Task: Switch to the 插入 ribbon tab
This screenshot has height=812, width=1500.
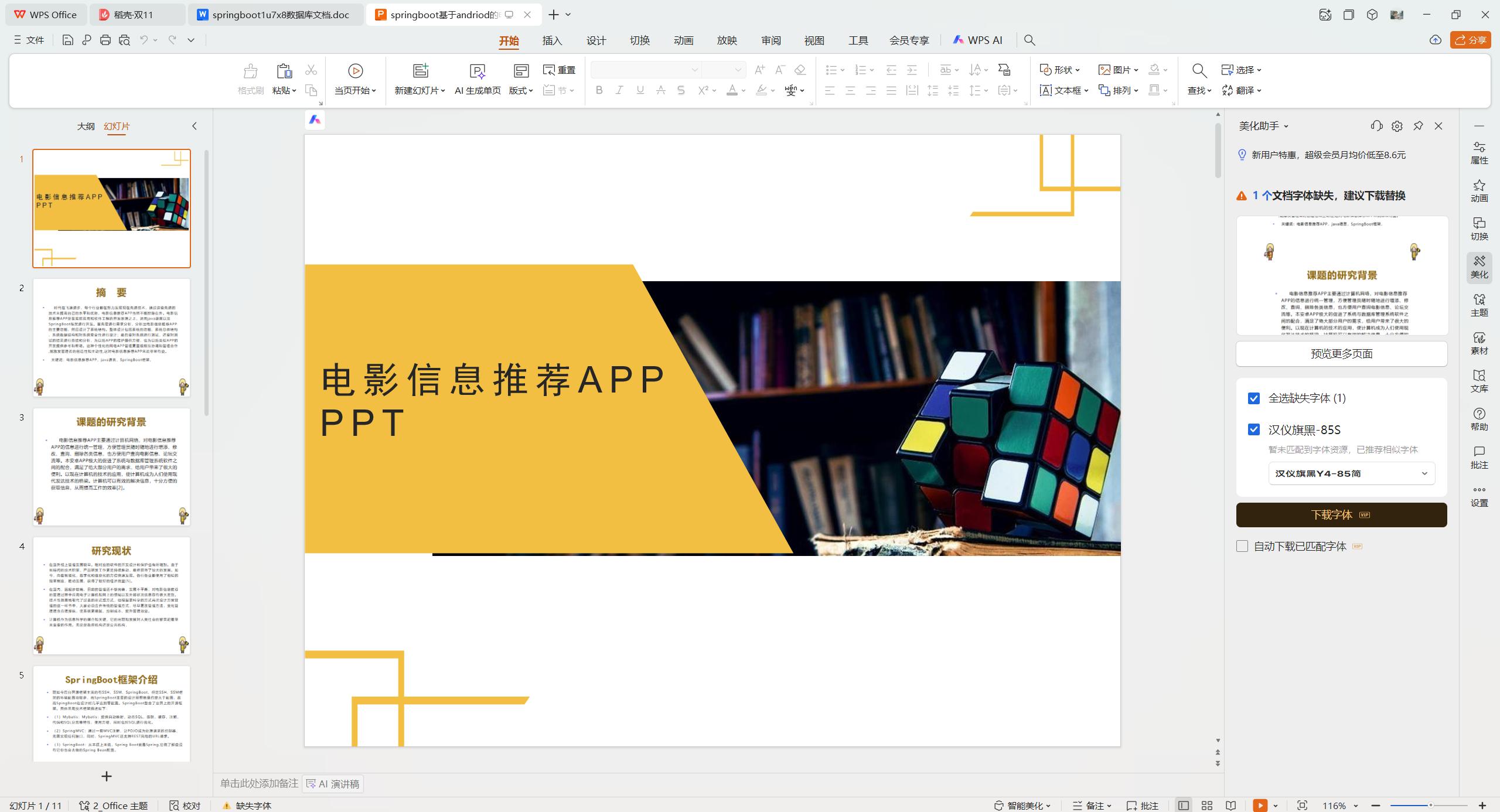Action: coord(551,40)
